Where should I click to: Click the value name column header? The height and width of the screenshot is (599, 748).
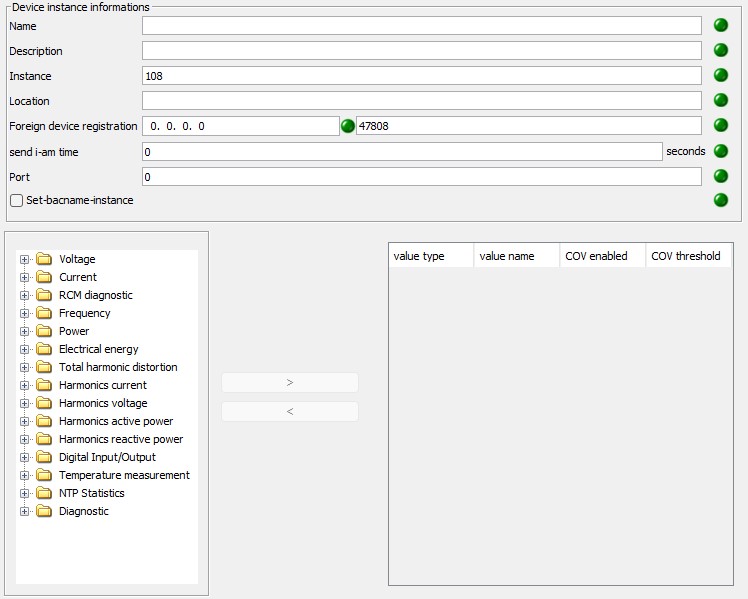pos(506,256)
